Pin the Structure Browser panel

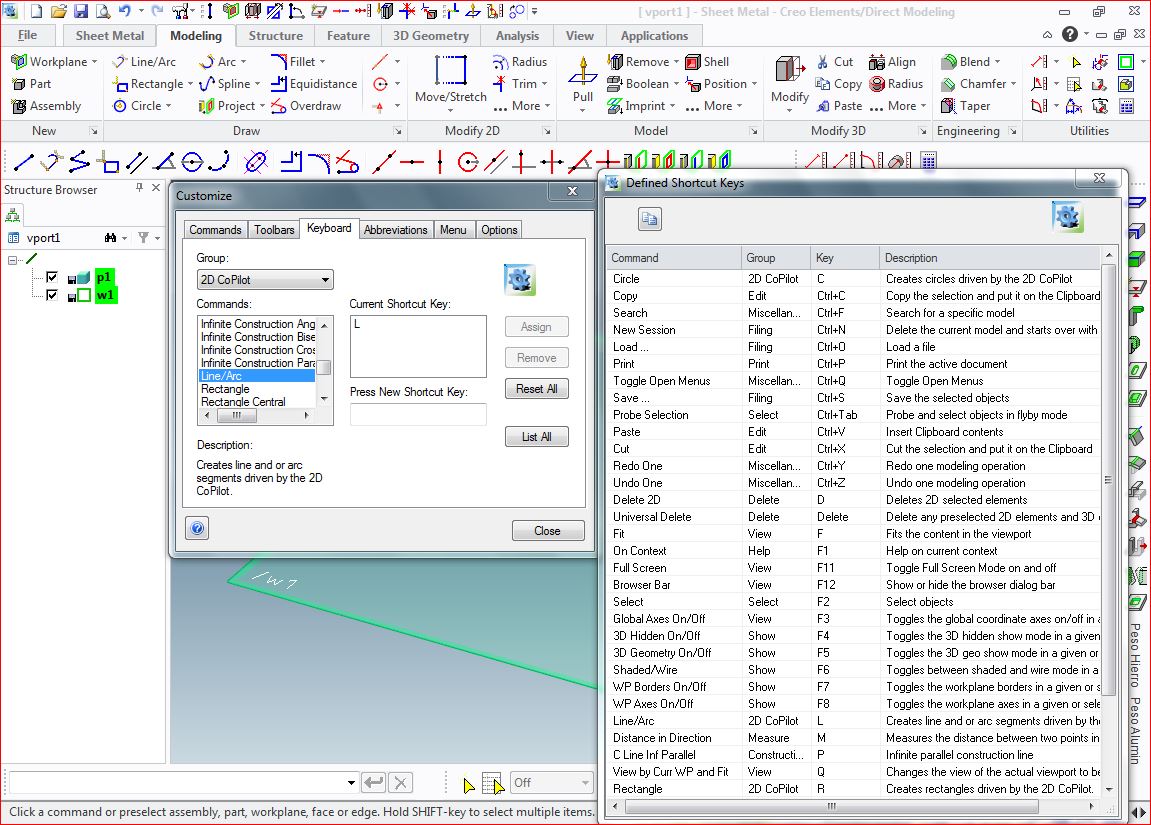[x=139, y=188]
